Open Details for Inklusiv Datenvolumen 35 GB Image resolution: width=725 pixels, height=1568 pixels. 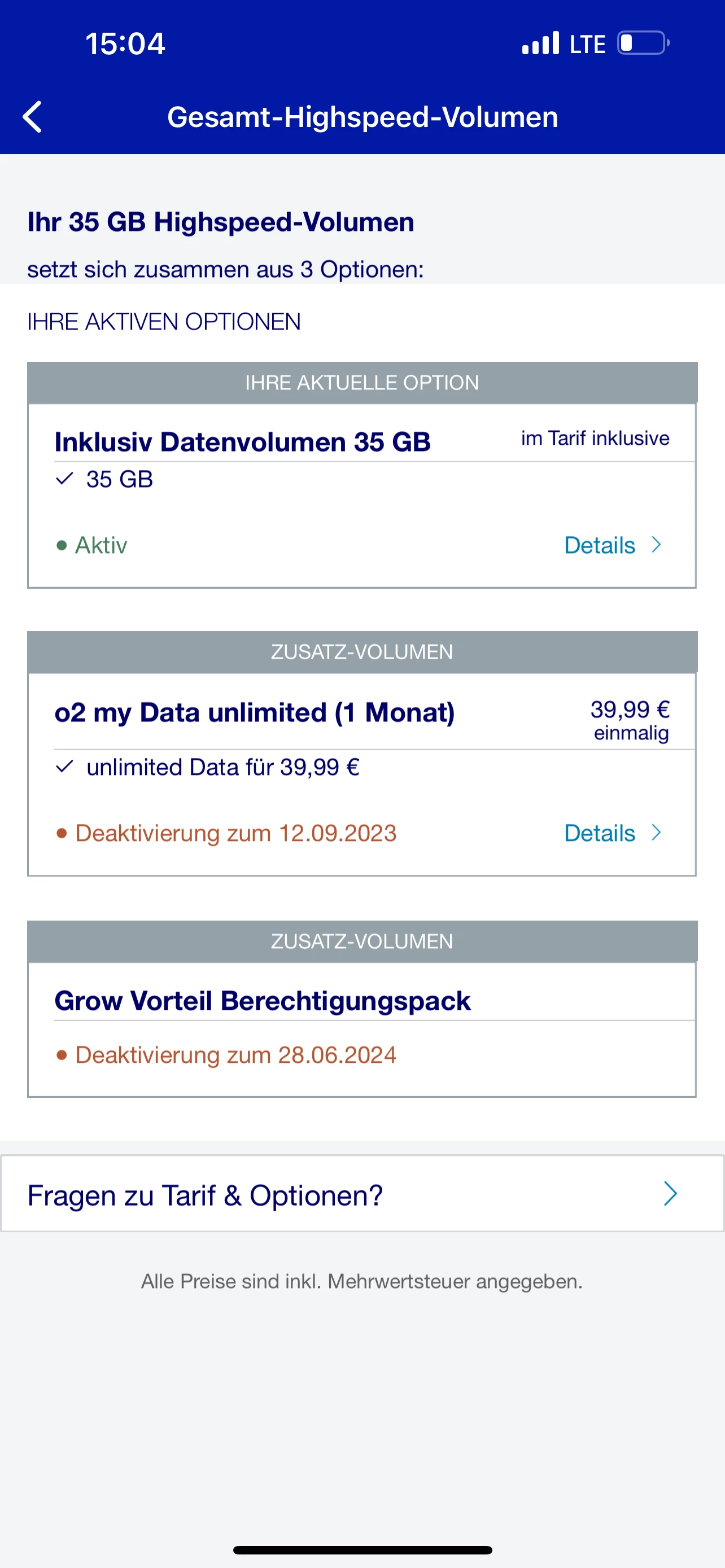click(600, 545)
